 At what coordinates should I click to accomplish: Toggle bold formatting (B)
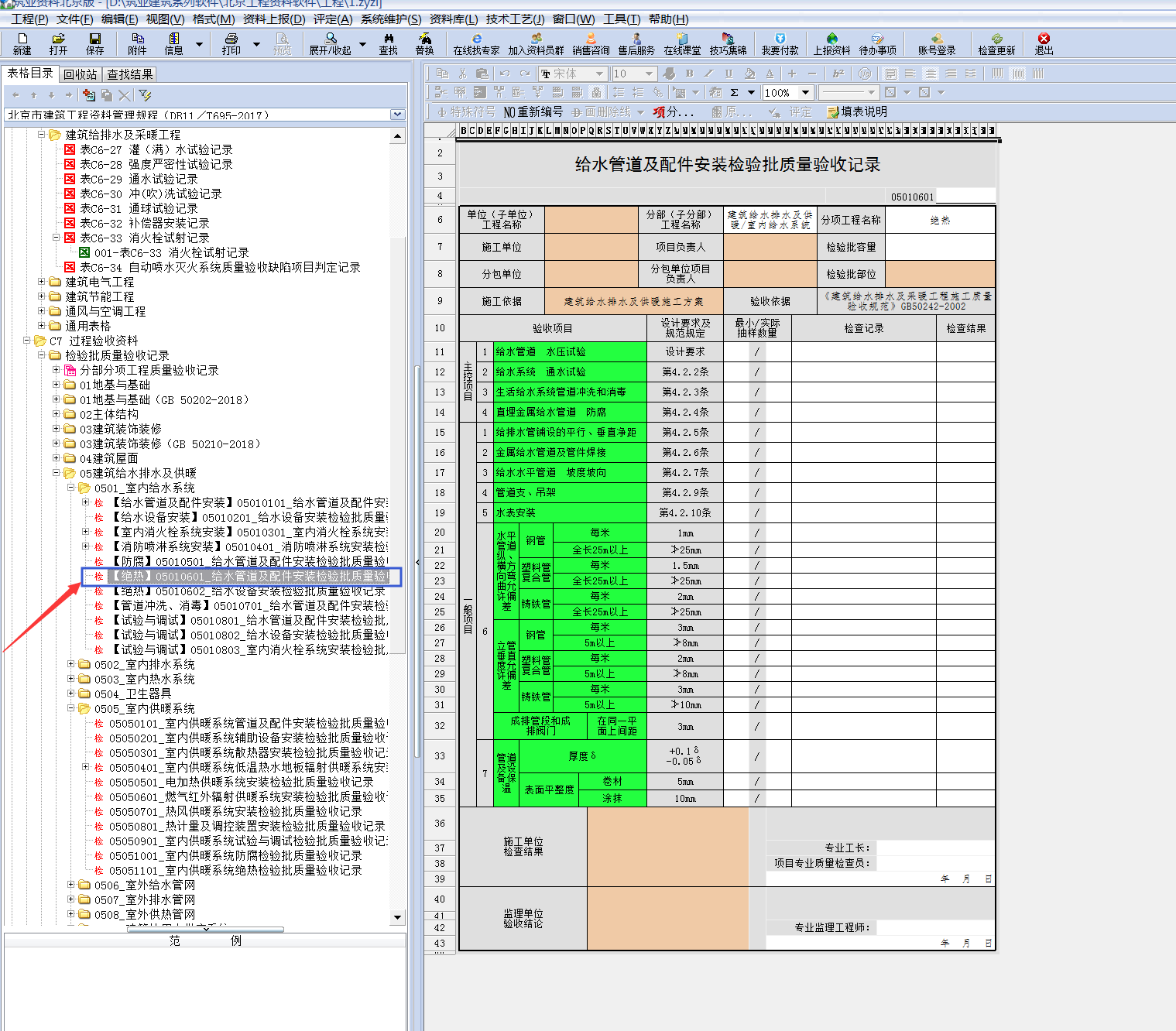(689, 74)
